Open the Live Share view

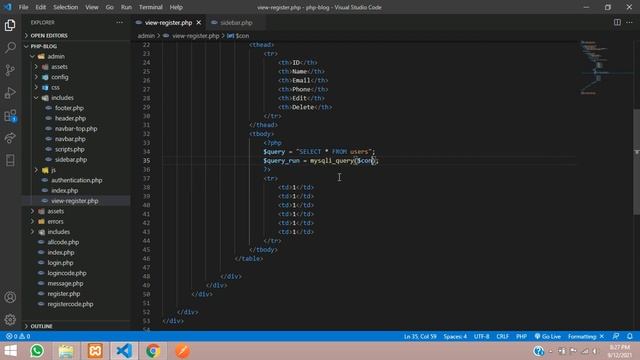[x=10, y=138]
